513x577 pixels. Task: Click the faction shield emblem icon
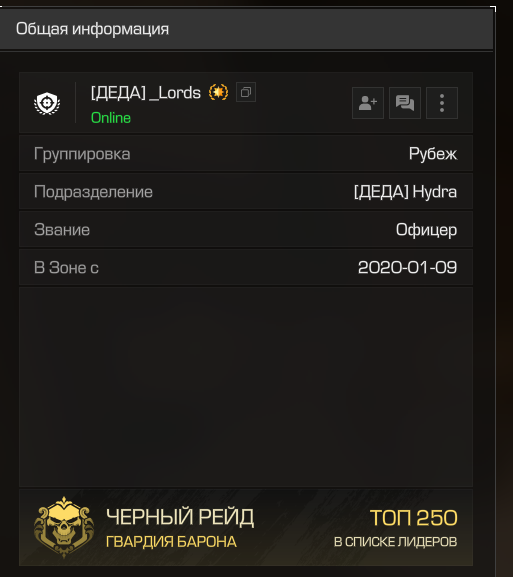(47, 103)
